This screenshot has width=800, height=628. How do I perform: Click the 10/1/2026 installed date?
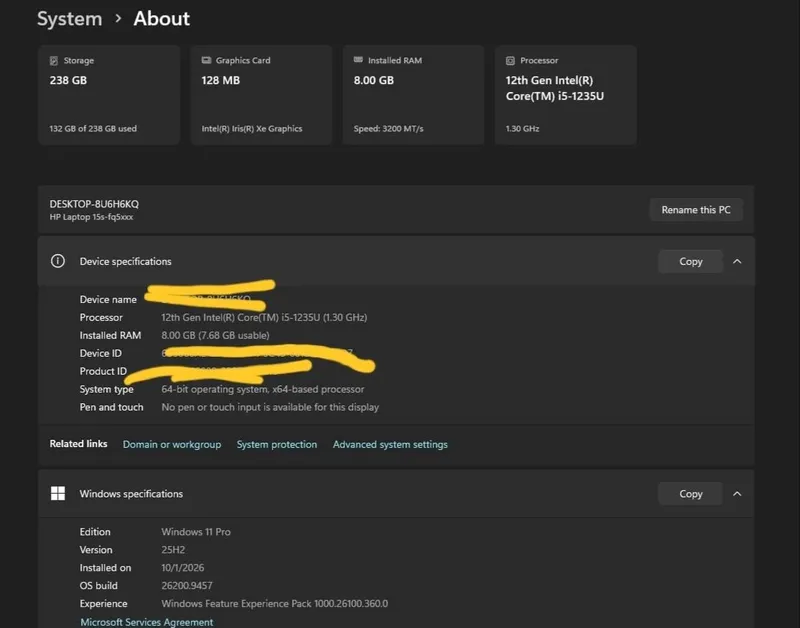(x=183, y=568)
